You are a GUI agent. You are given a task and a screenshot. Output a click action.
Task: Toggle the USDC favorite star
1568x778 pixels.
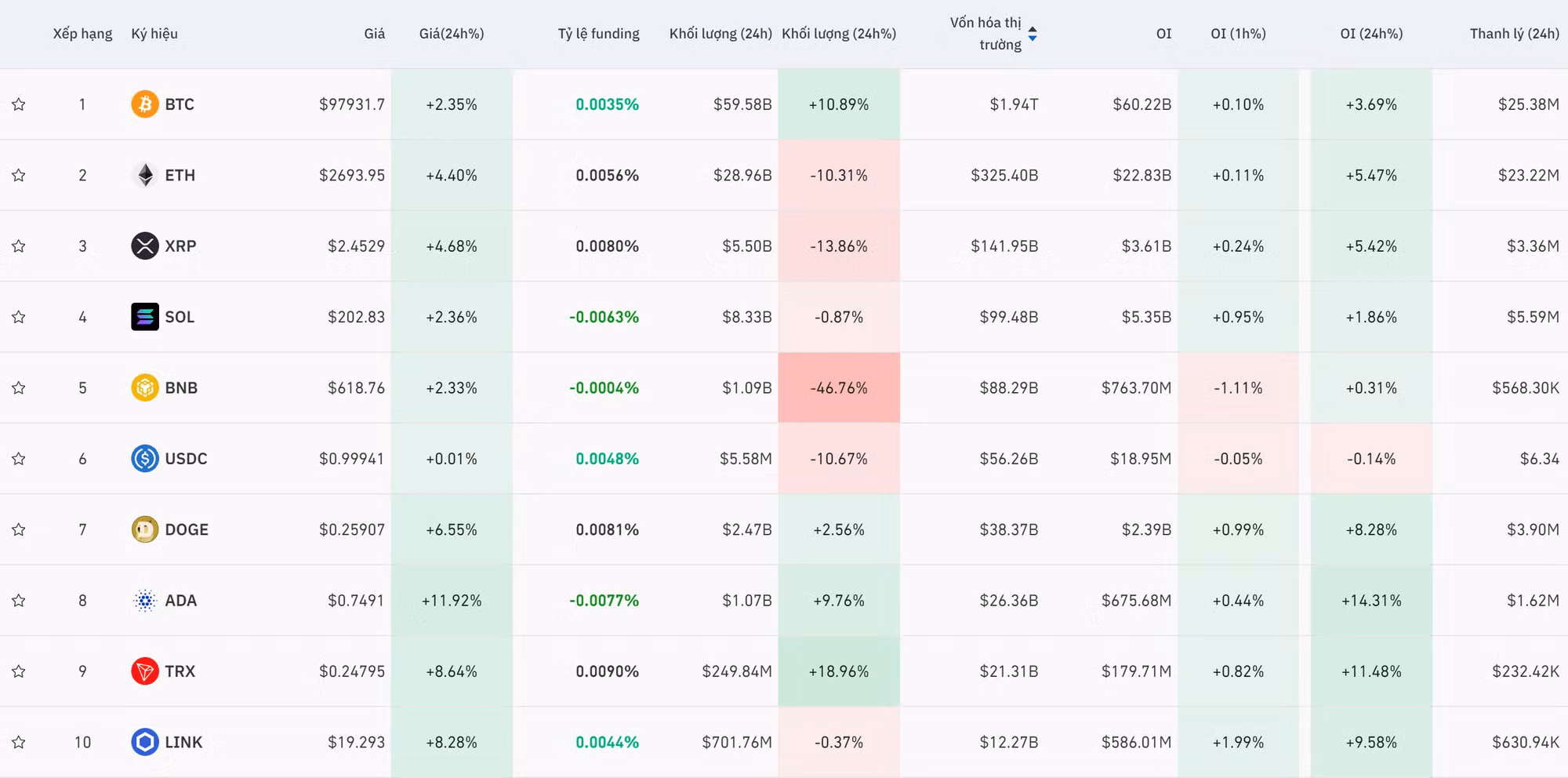(19, 459)
